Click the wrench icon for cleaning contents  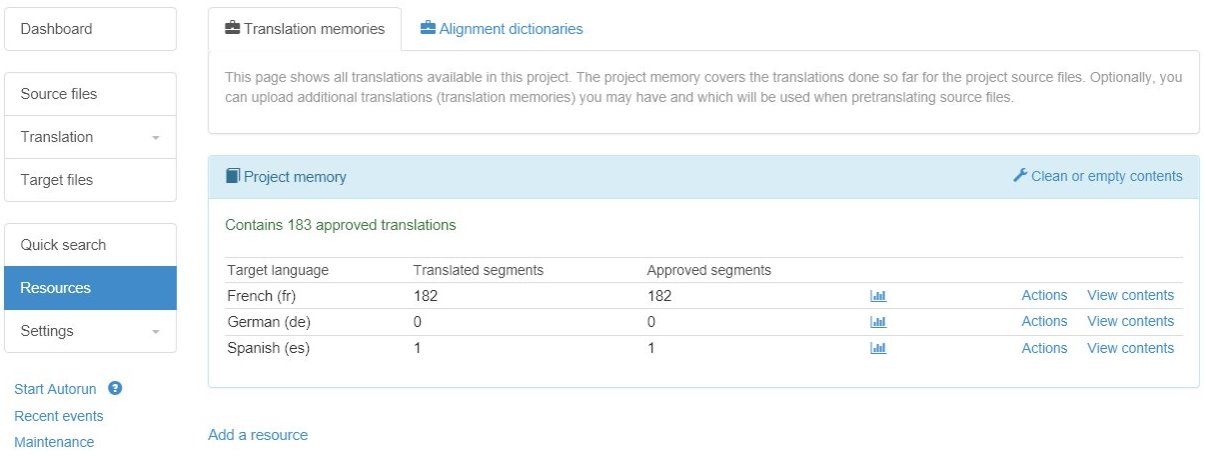(1020, 176)
